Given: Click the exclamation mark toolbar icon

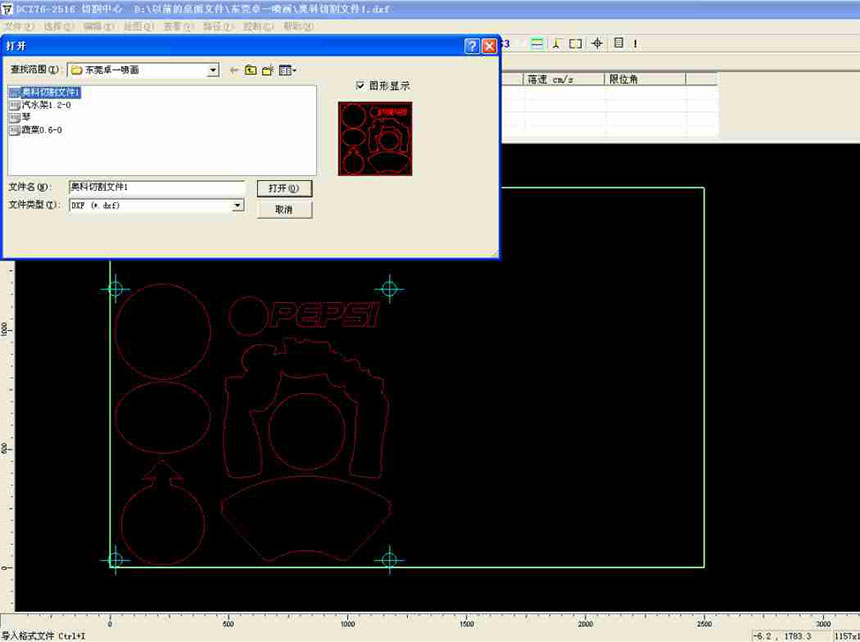Looking at the screenshot, I should 635,44.
